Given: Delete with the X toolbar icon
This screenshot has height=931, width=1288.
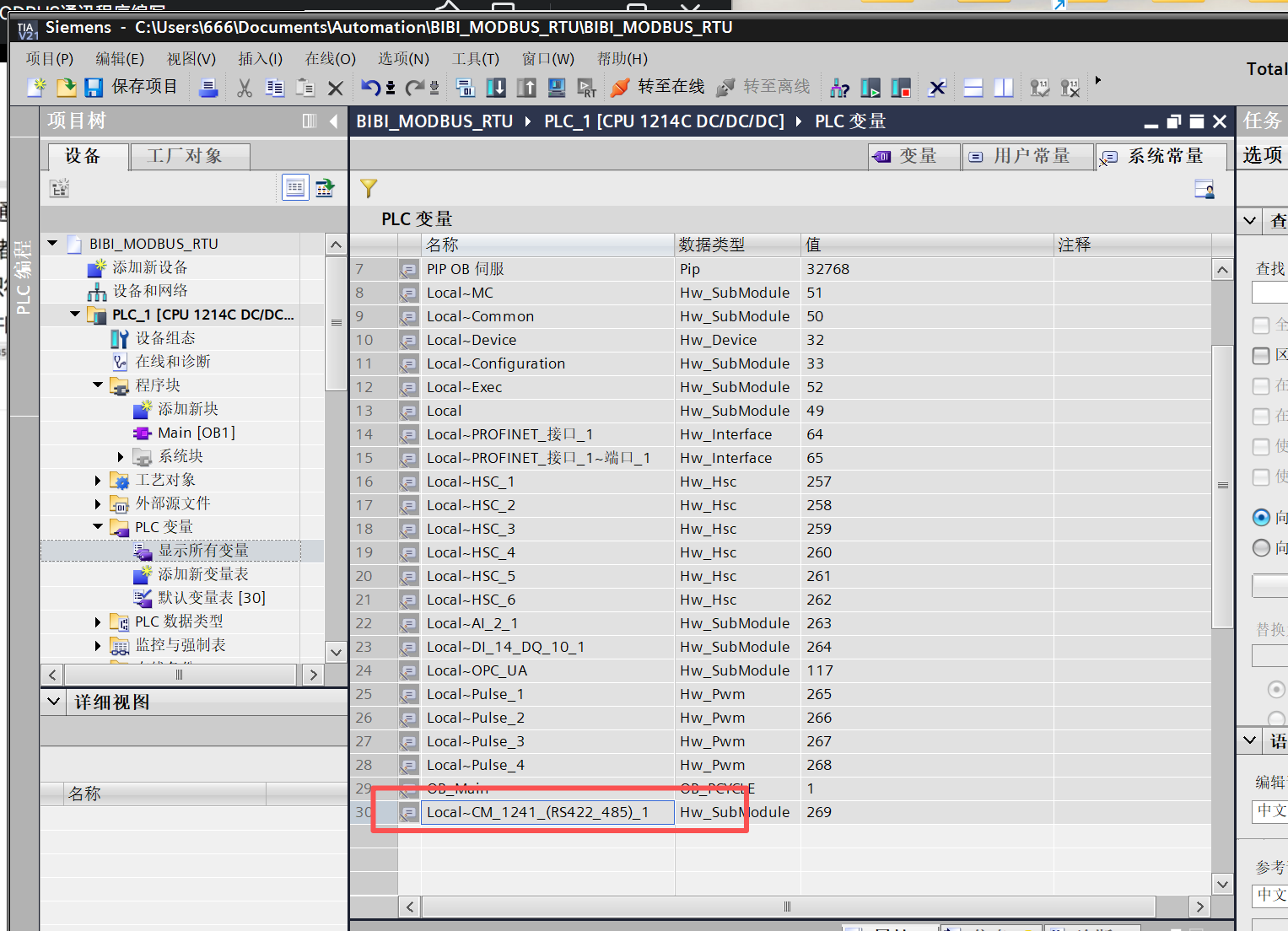Looking at the screenshot, I should coord(336,88).
